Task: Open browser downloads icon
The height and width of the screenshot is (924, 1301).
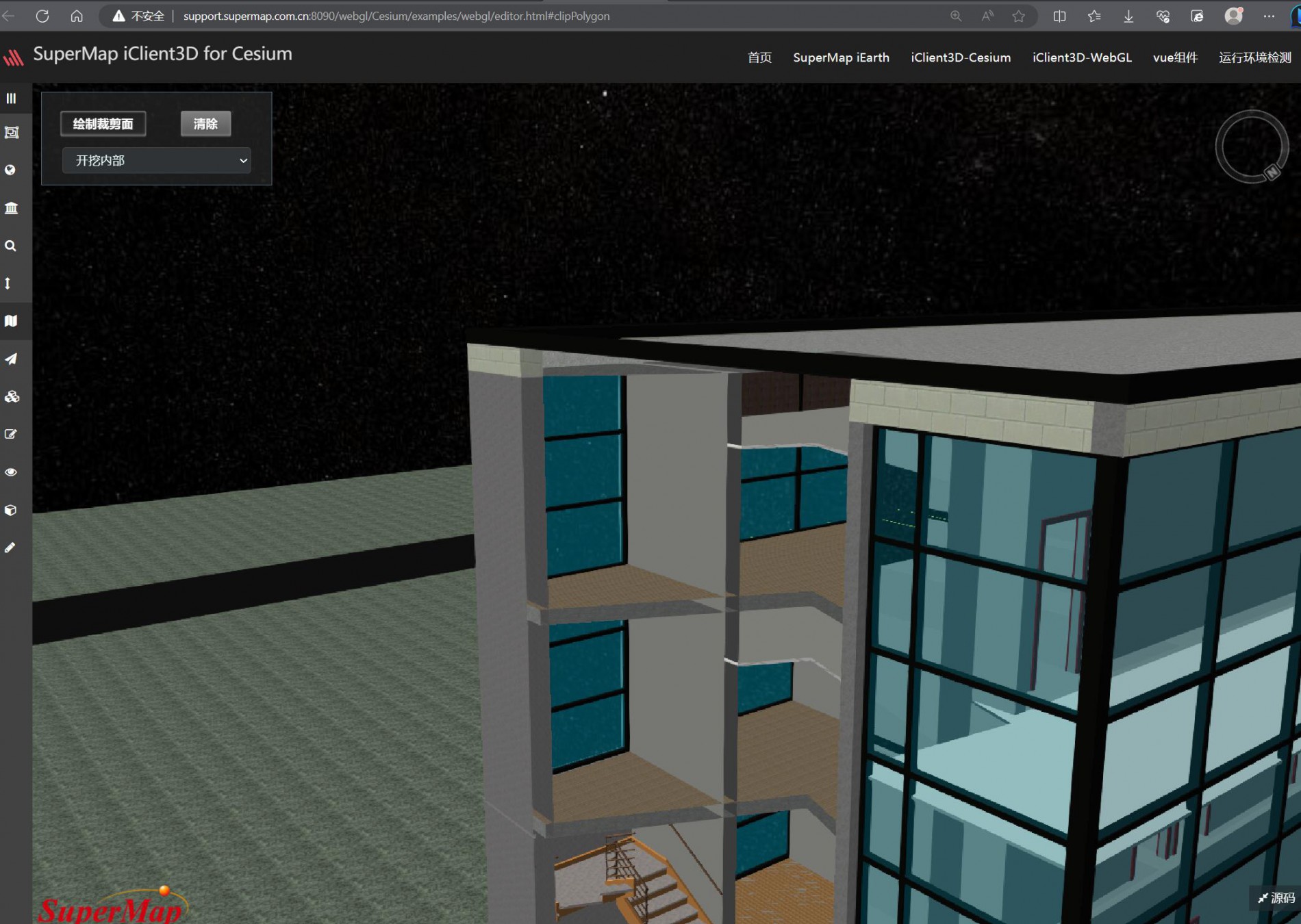Action: coord(1128,16)
